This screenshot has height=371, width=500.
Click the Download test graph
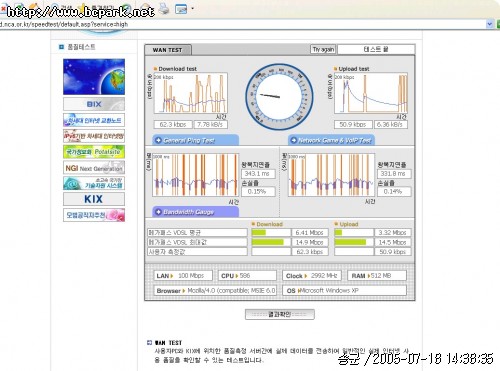pos(191,93)
